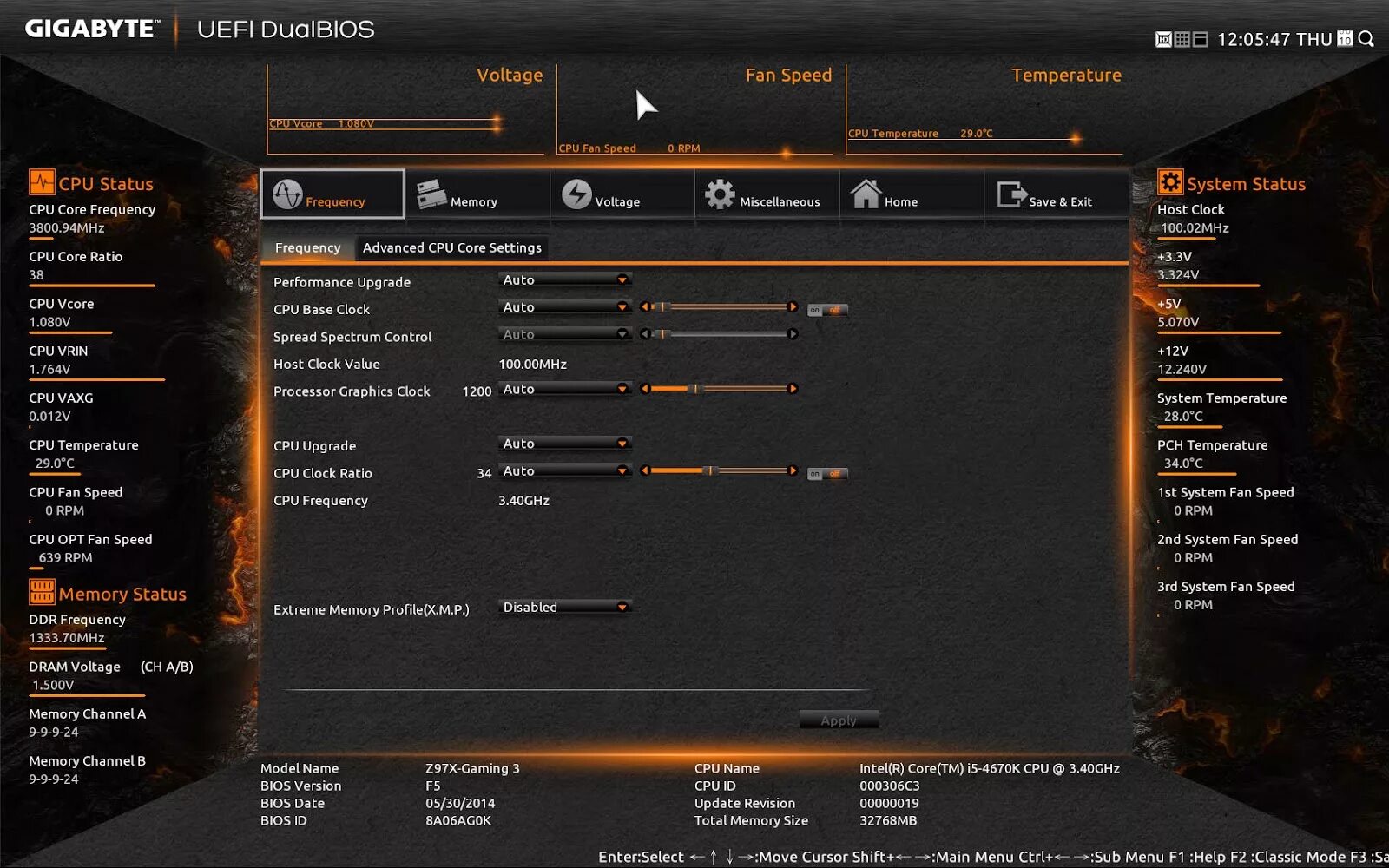Screen dimensions: 1389x868
Task: Open the Miscellaneous gear menu
Action: [720, 194]
